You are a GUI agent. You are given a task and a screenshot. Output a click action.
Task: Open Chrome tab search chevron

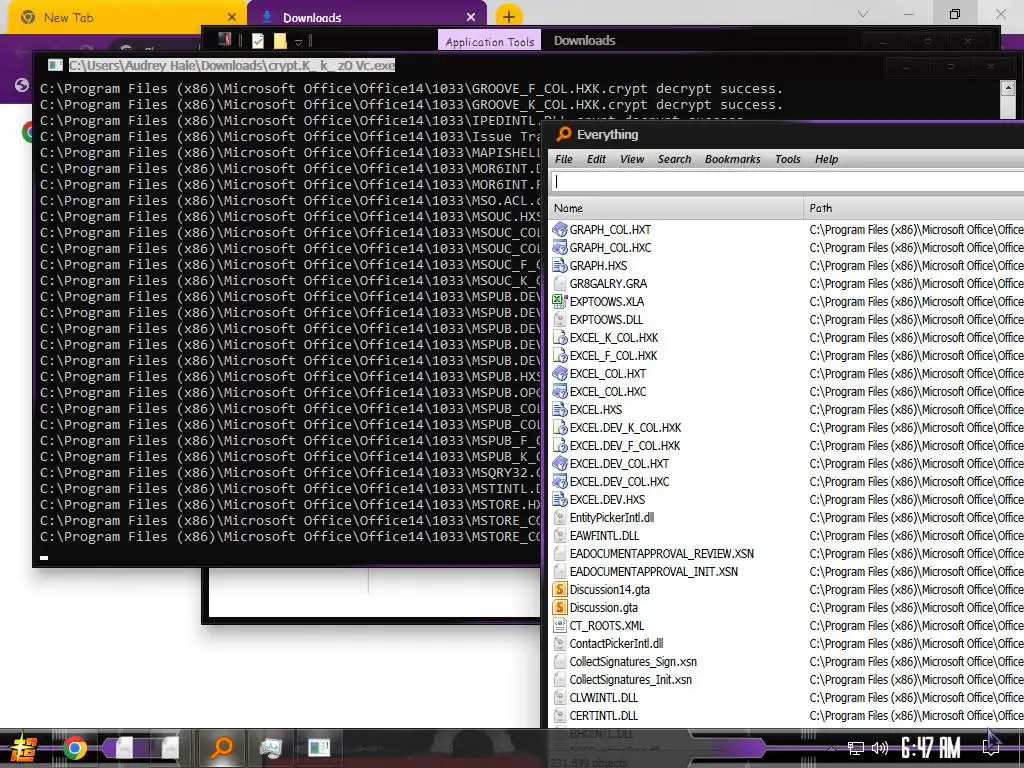click(x=863, y=14)
